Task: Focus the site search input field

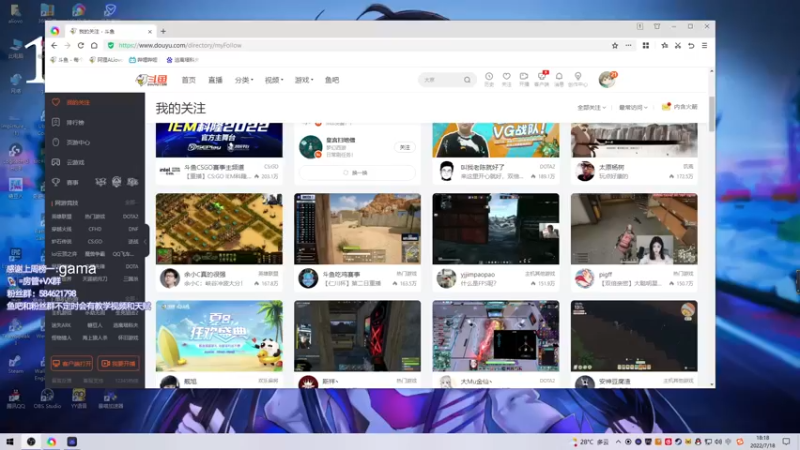Action: [442, 80]
